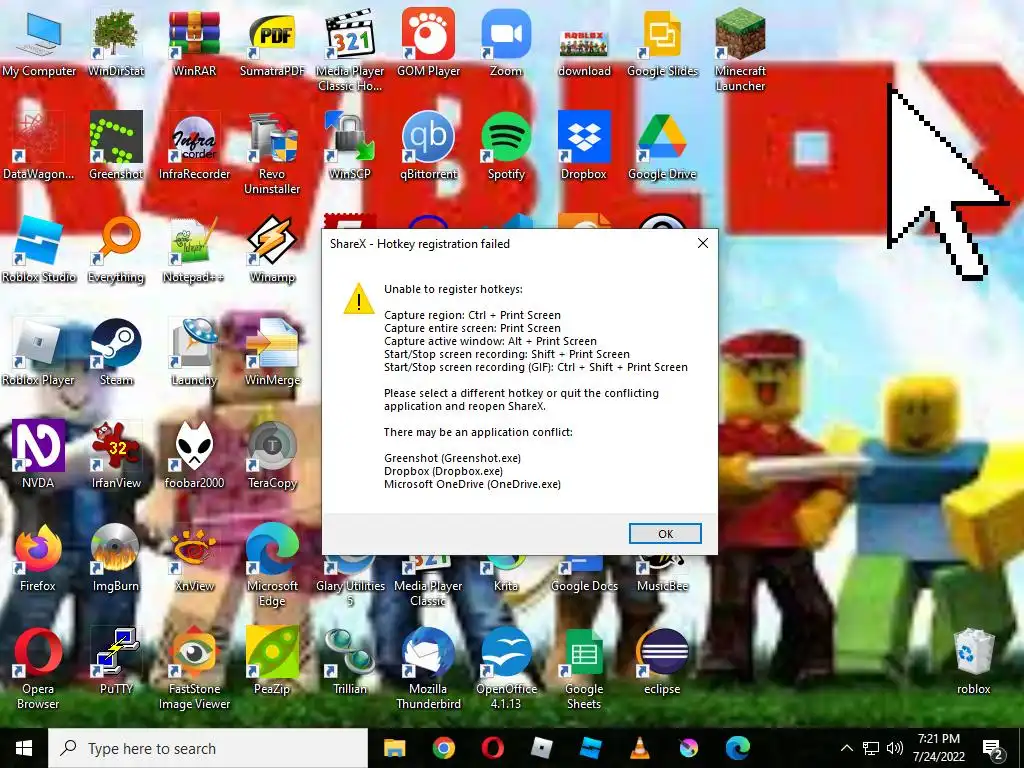Select the Notepad++ desktop shortcut
The width and height of the screenshot is (1024, 768).
(194, 249)
